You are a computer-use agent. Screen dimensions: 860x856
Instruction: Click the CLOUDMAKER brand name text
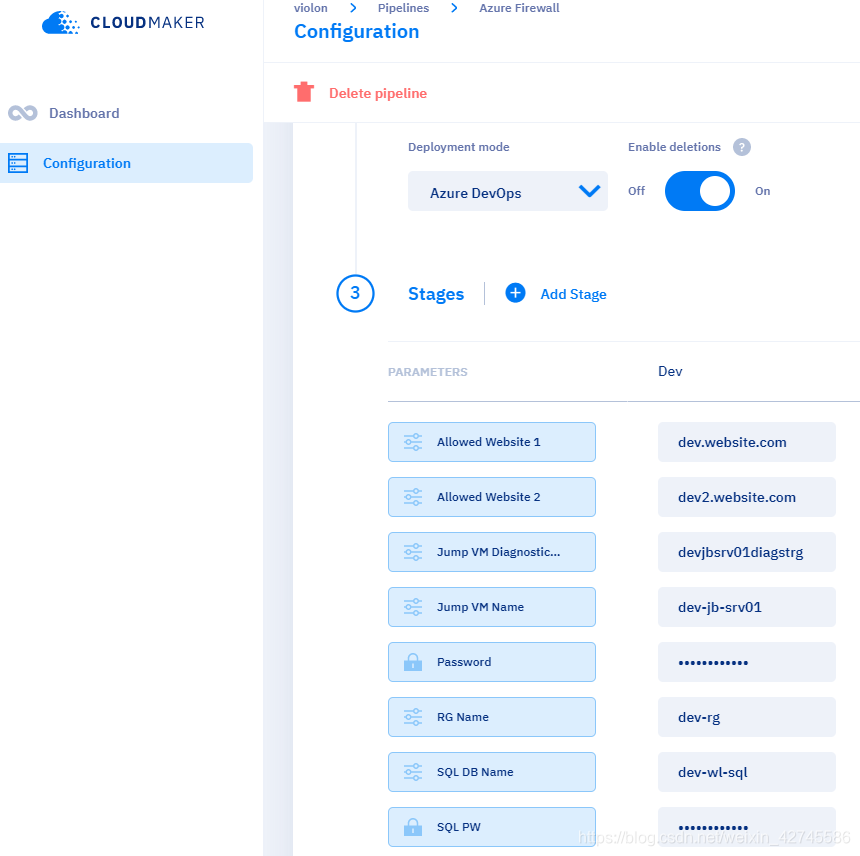click(x=147, y=22)
